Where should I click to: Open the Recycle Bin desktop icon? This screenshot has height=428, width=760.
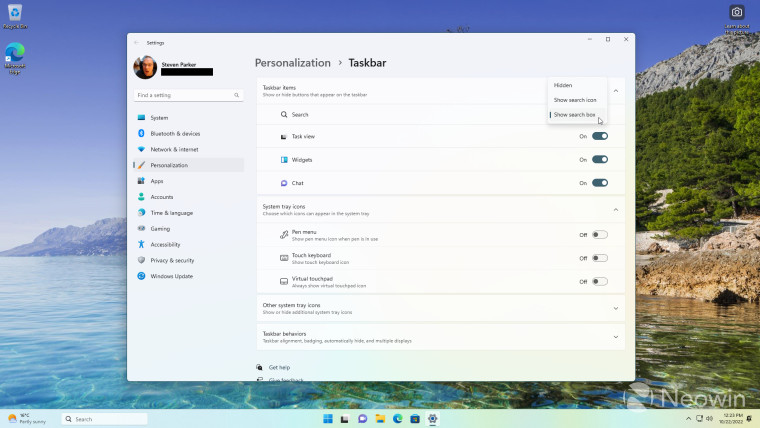coord(15,16)
